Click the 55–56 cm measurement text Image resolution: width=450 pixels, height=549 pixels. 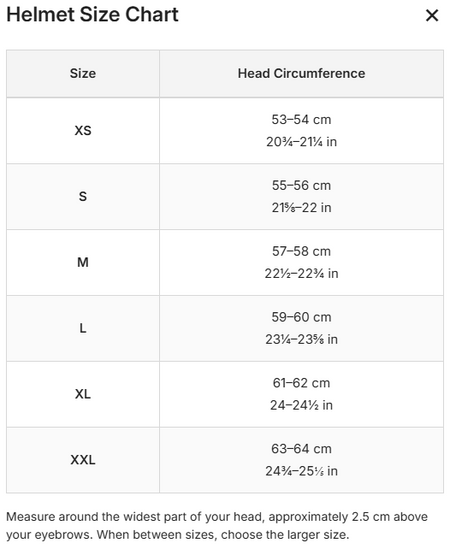click(301, 186)
